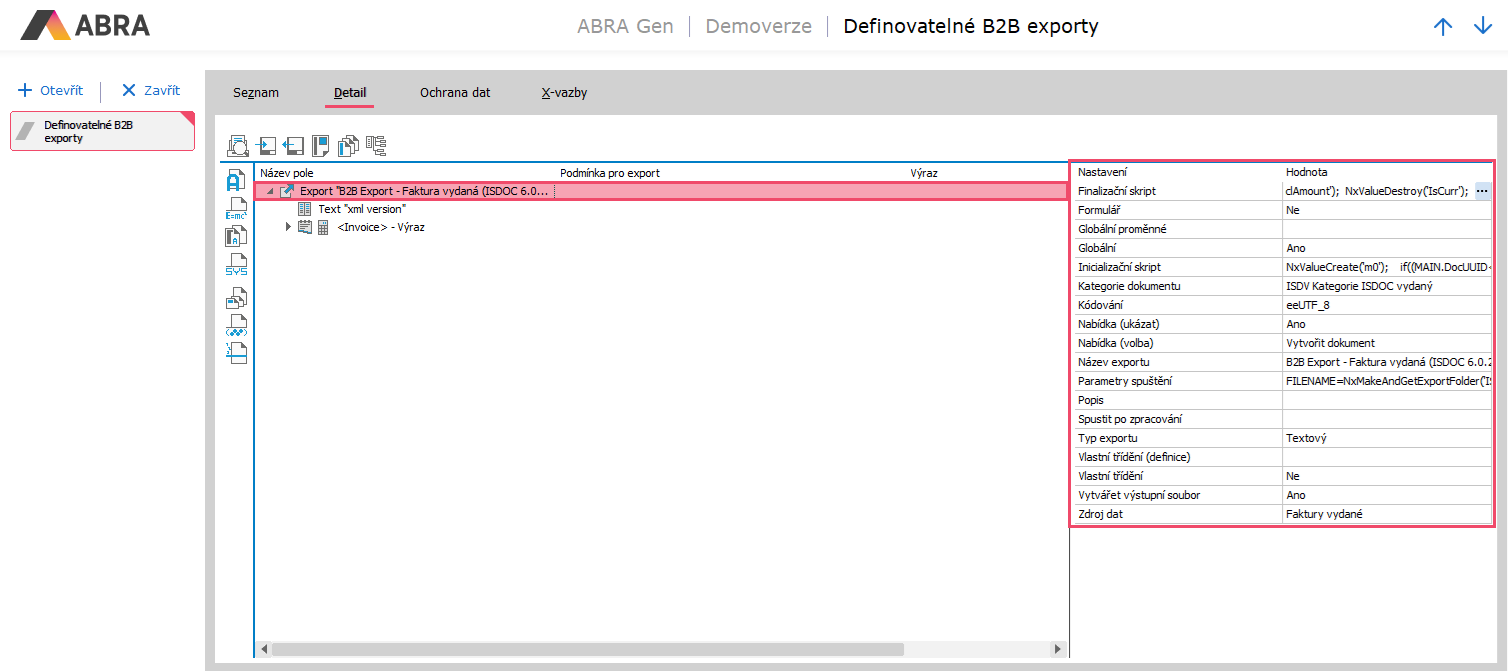Click the blue down arrow in header
1508x671 pixels.
click(x=1482, y=27)
